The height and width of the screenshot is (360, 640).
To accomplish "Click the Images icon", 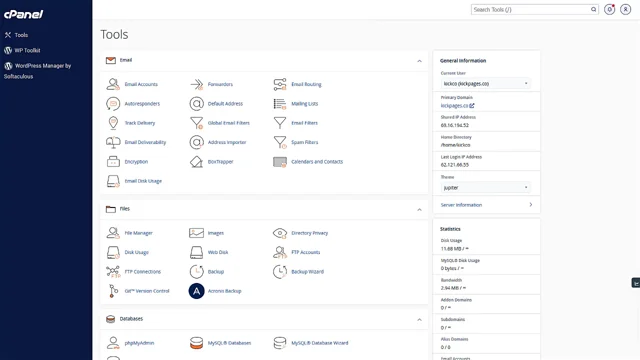I will pyautogui.click(x=196, y=233).
